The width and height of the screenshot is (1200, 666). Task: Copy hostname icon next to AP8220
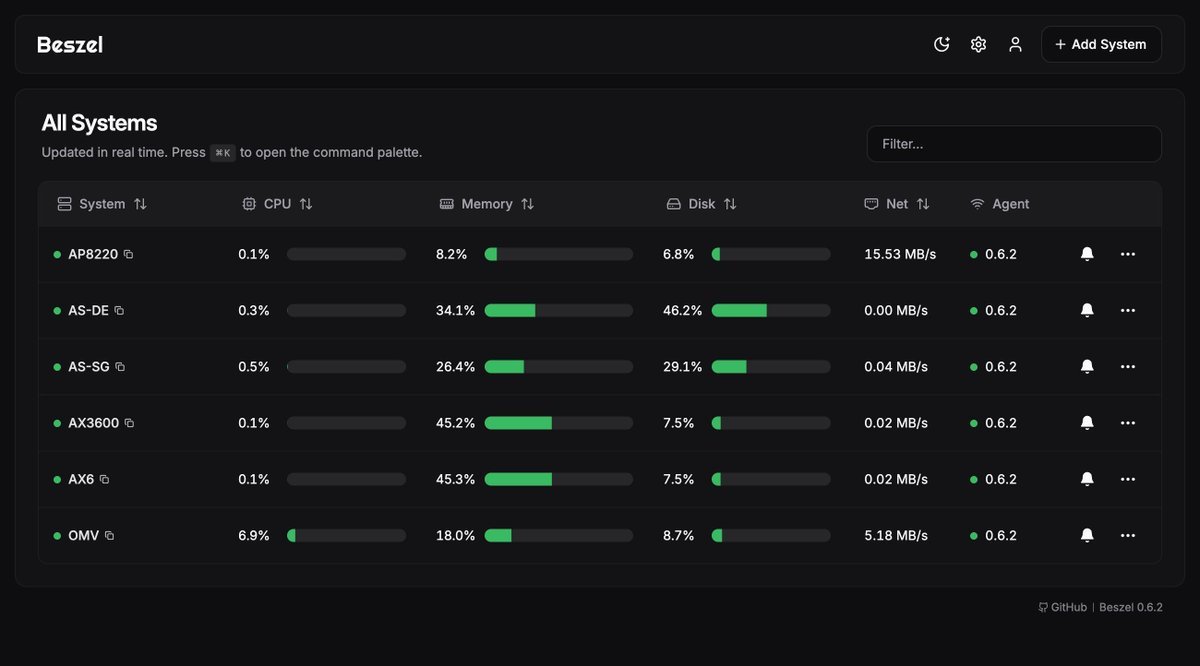coord(128,254)
